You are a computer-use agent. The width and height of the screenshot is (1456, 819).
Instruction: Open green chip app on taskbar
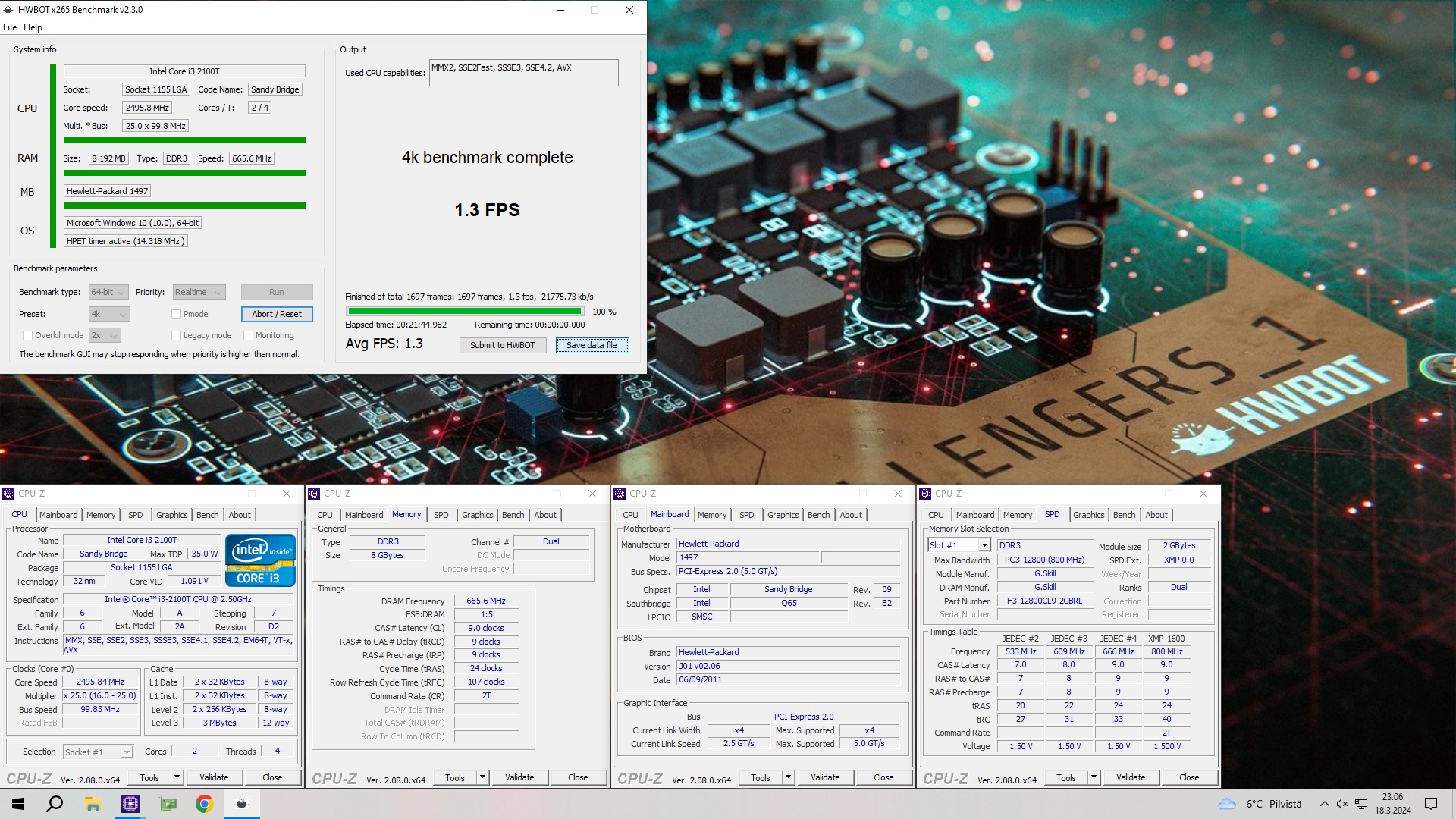pos(168,804)
